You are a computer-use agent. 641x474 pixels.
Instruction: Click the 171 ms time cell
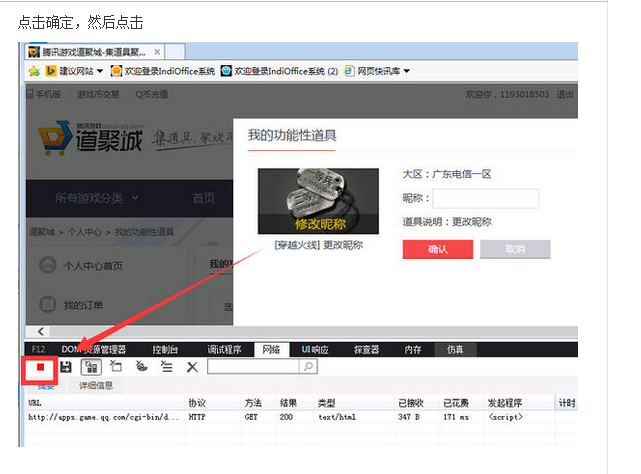click(456, 417)
